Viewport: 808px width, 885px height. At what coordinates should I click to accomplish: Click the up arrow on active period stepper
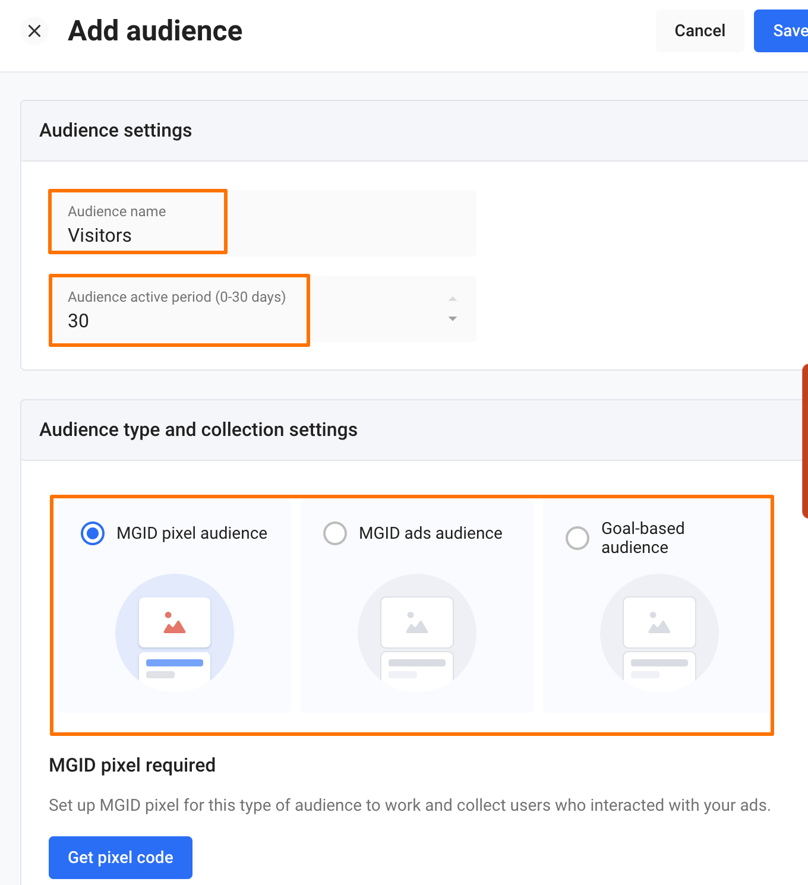click(x=452, y=298)
